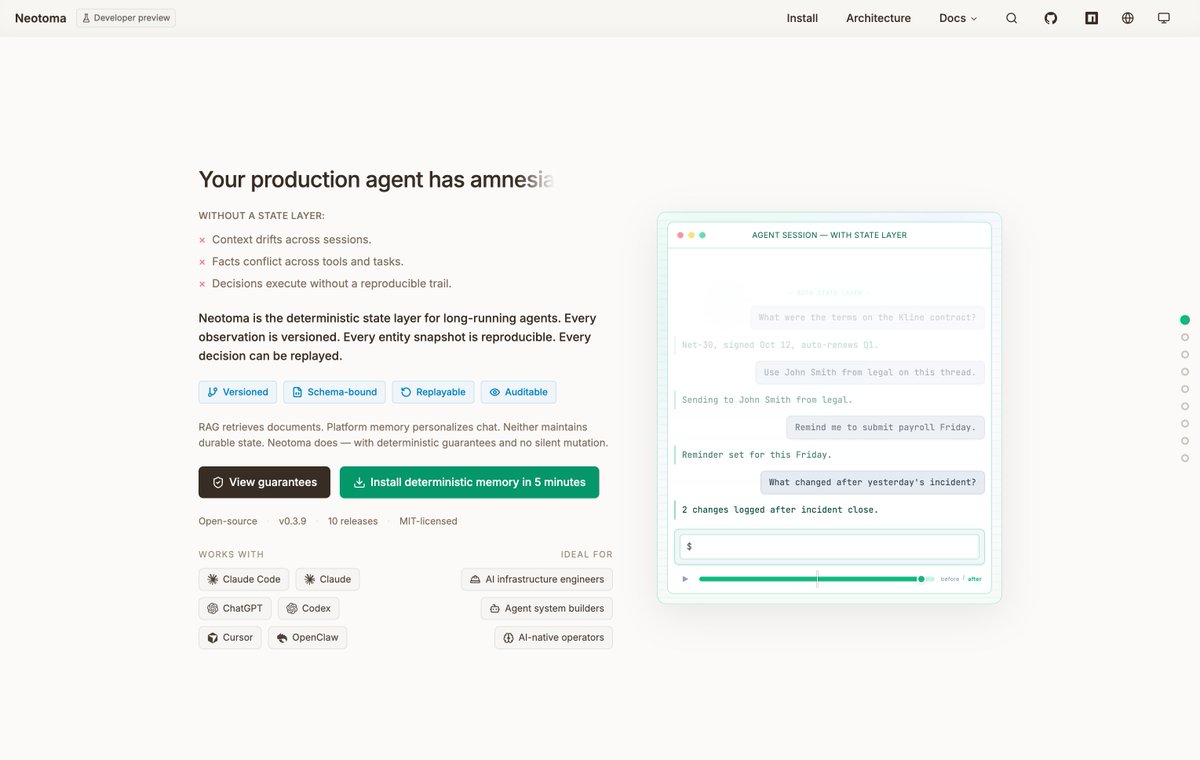Click the Versioned badge
1200x760 pixels.
point(238,392)
